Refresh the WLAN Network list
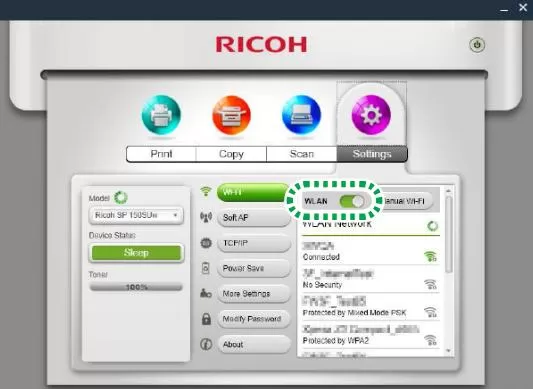This screenshot has width=533, height=389. (x=433, y=226)
